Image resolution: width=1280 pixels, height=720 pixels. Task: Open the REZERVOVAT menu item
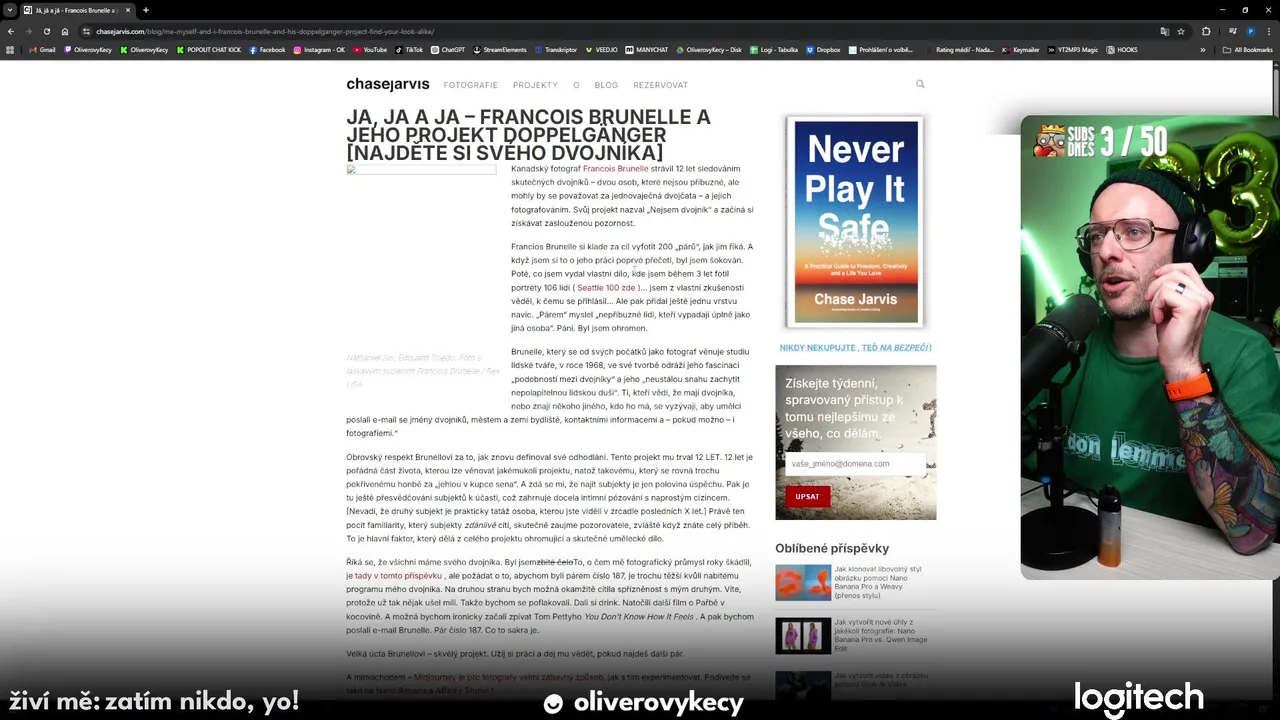coord(660,85)
